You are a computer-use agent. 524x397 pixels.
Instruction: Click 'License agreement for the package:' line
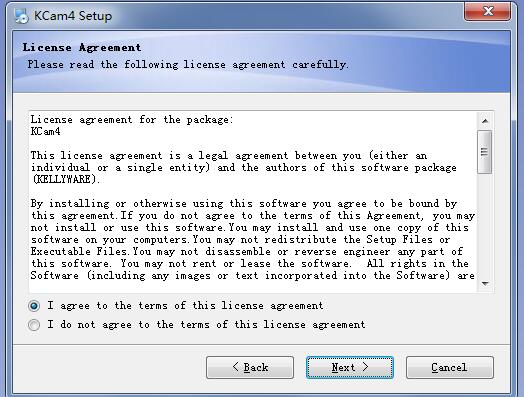click(x=132, y=120)
